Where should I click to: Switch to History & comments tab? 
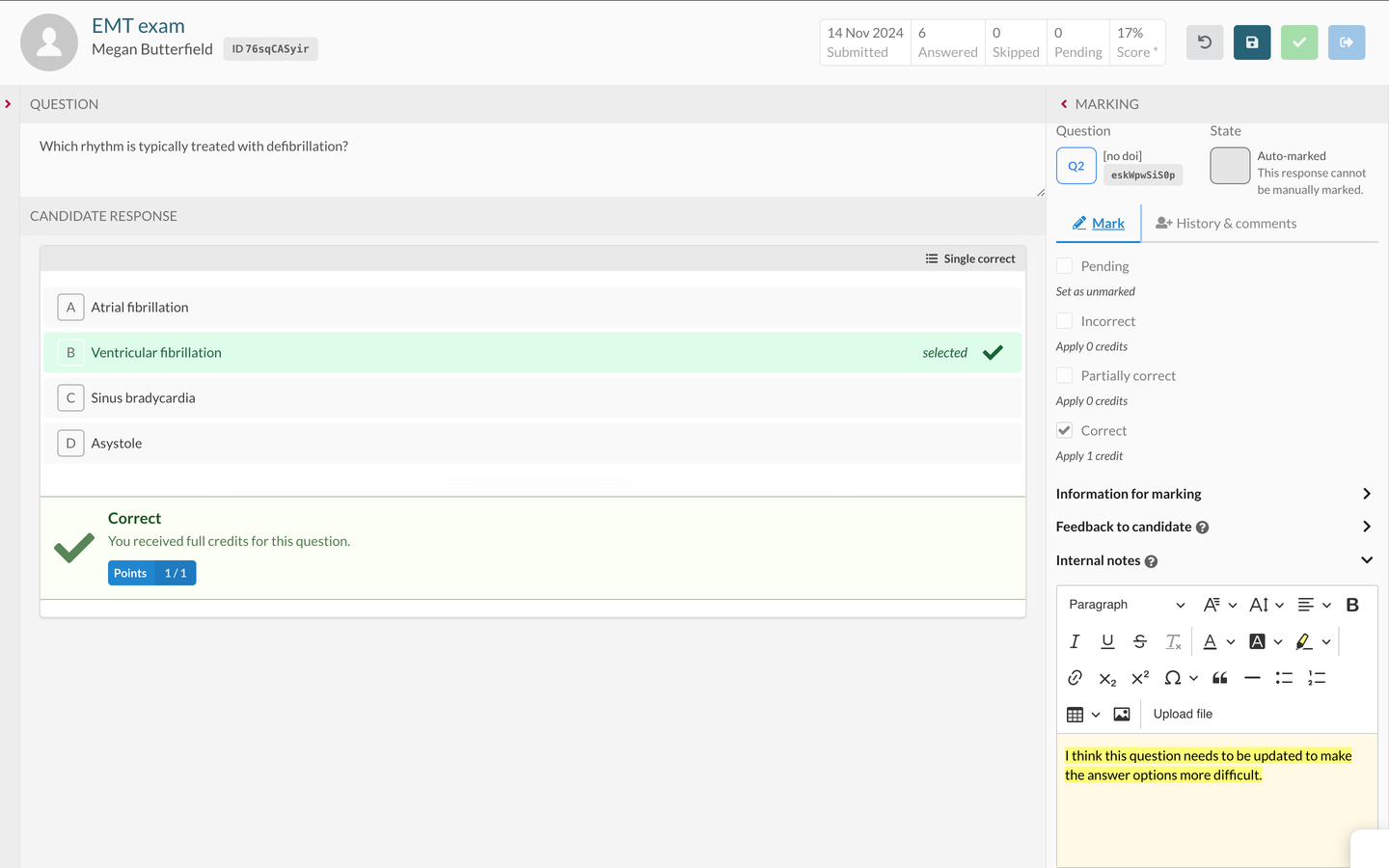point(1225,224)
